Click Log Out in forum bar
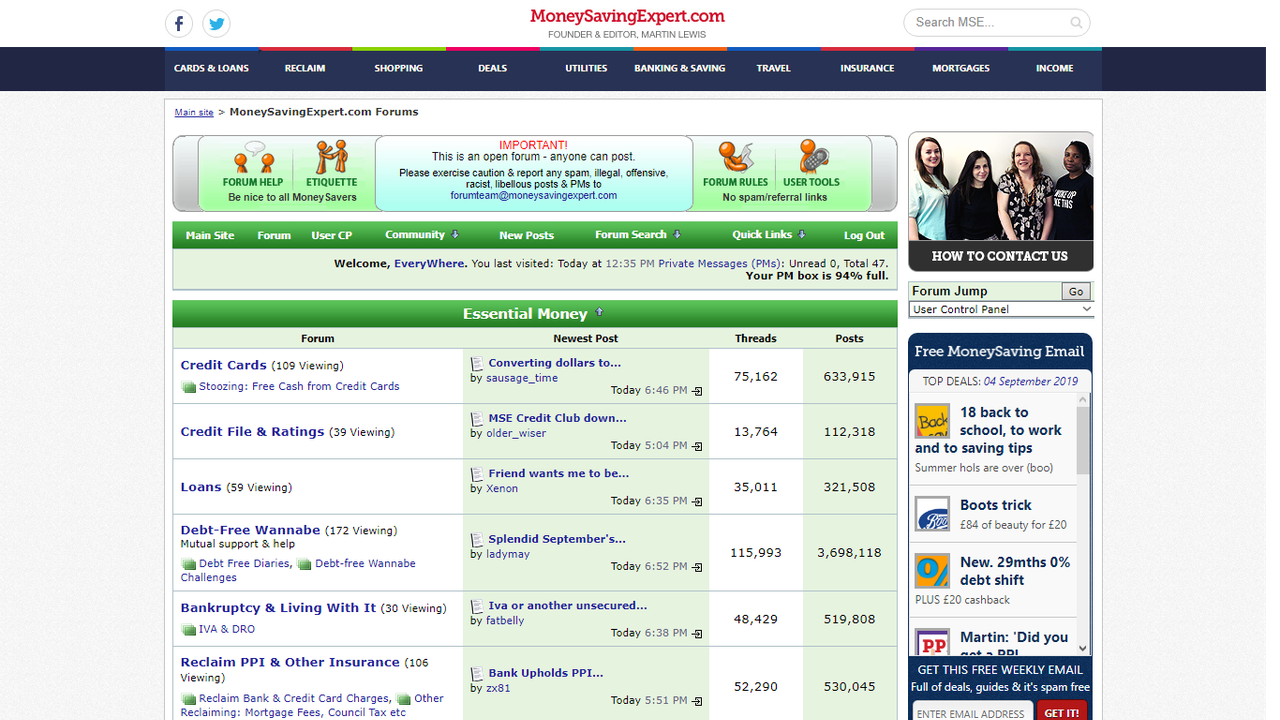This screenshot has width=1280, height=720. click(864, 236)
